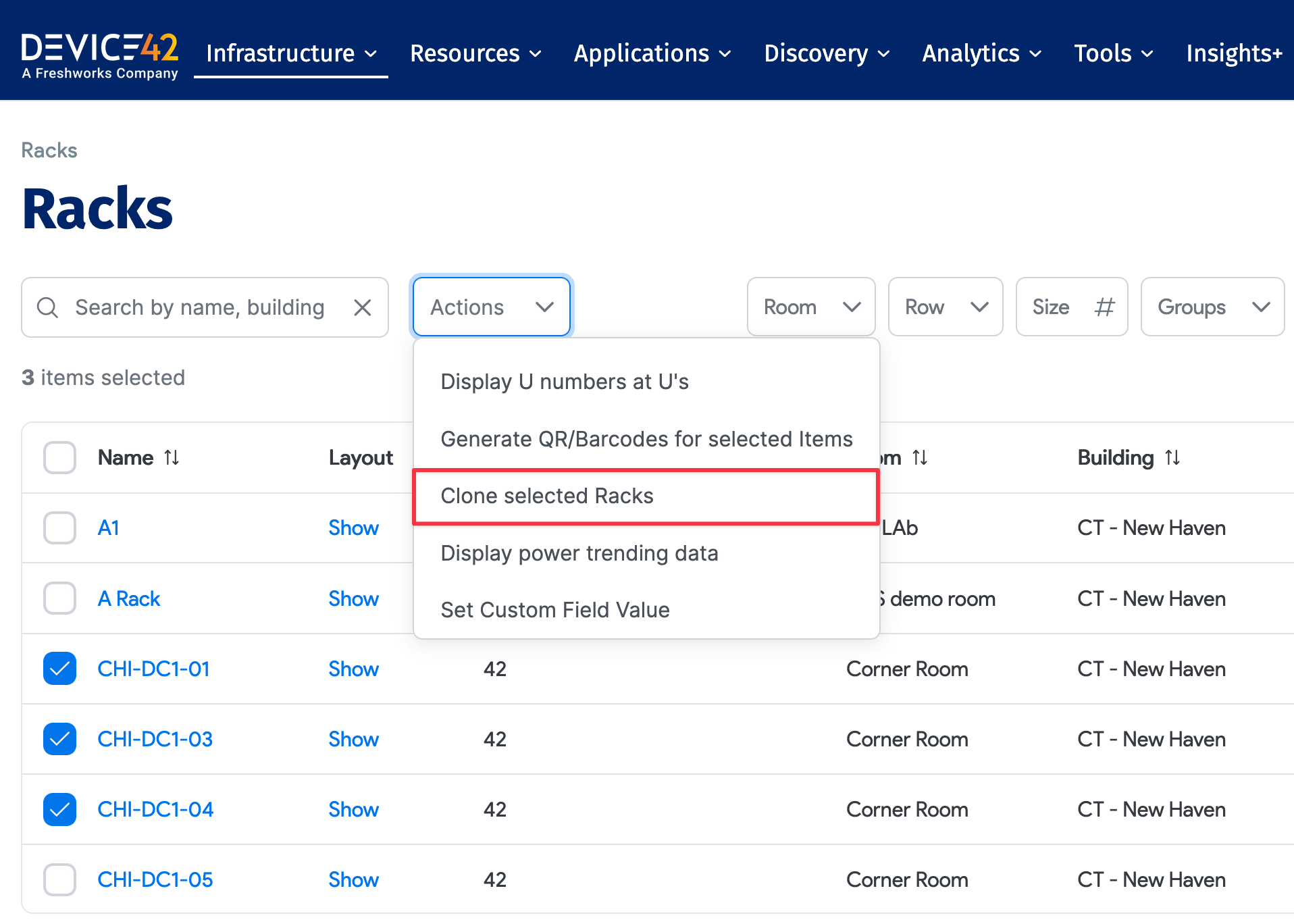
Task: Click the Infrastructure chevron icon
Action: 371,54
